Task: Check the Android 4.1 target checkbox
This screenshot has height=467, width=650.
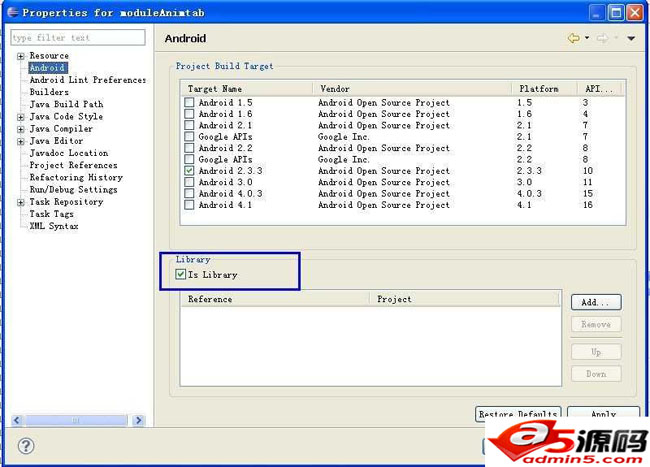Action: pos(189,205)
